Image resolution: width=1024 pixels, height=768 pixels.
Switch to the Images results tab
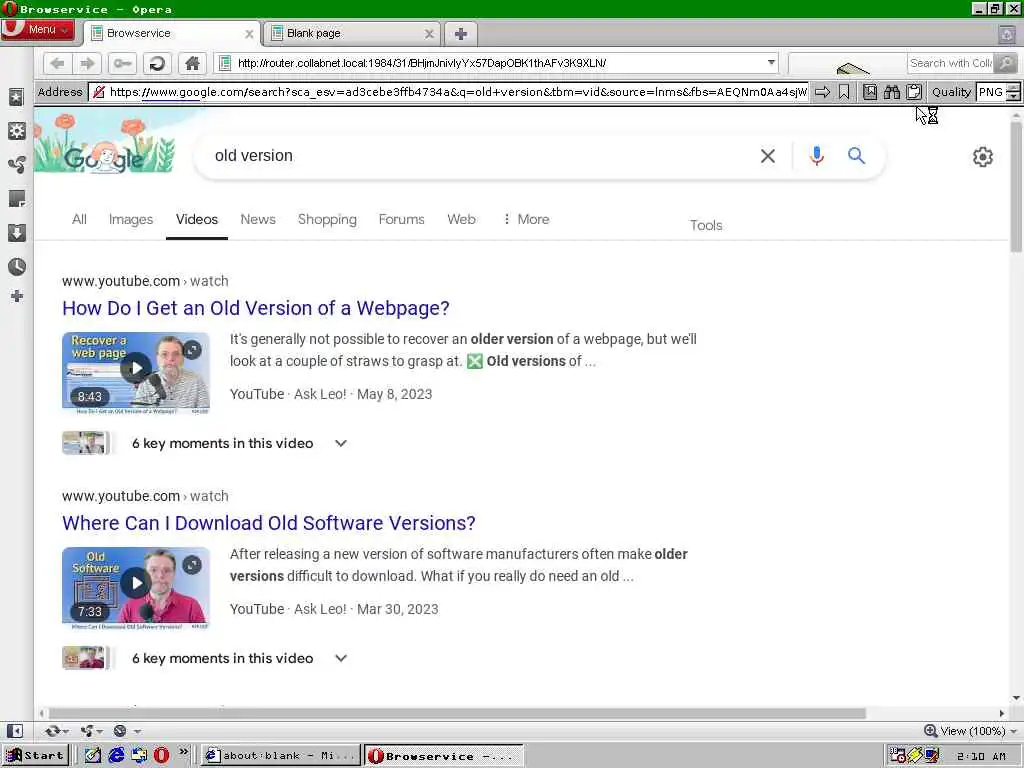click(x=131, y=219)
